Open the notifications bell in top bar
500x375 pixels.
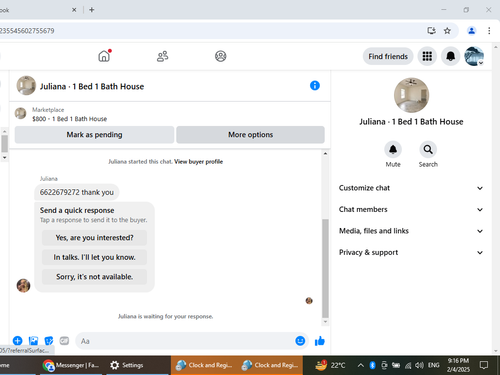click(x=450, y=56)
